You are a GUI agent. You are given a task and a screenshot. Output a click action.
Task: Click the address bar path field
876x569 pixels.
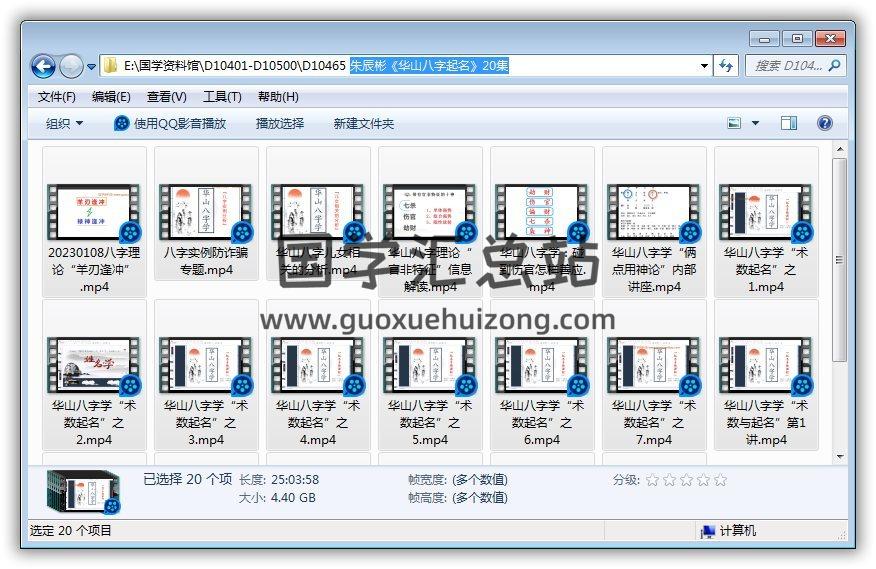(x=405, y=65)
